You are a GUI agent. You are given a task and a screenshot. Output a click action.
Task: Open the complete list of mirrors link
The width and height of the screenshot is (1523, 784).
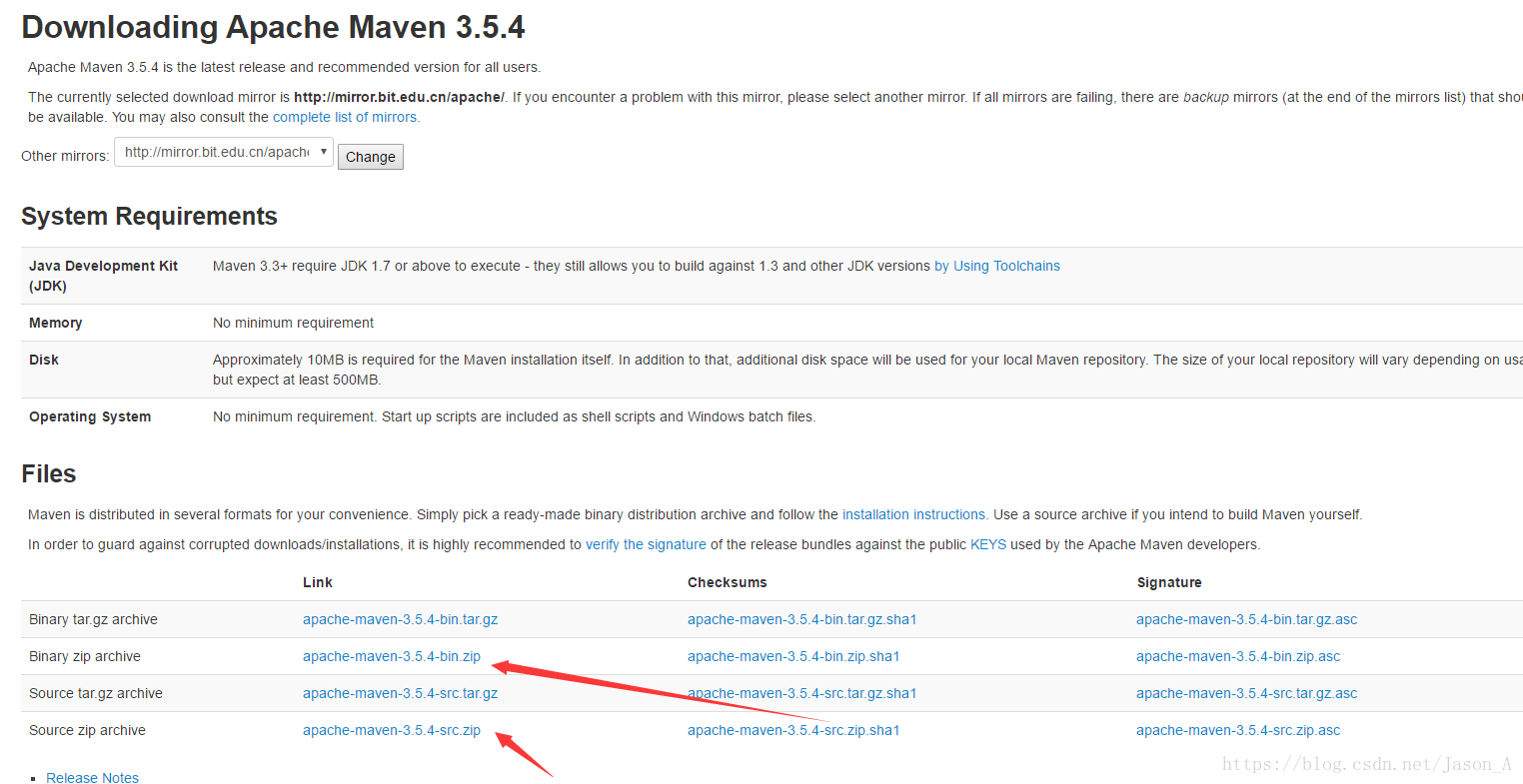[346, 117]
